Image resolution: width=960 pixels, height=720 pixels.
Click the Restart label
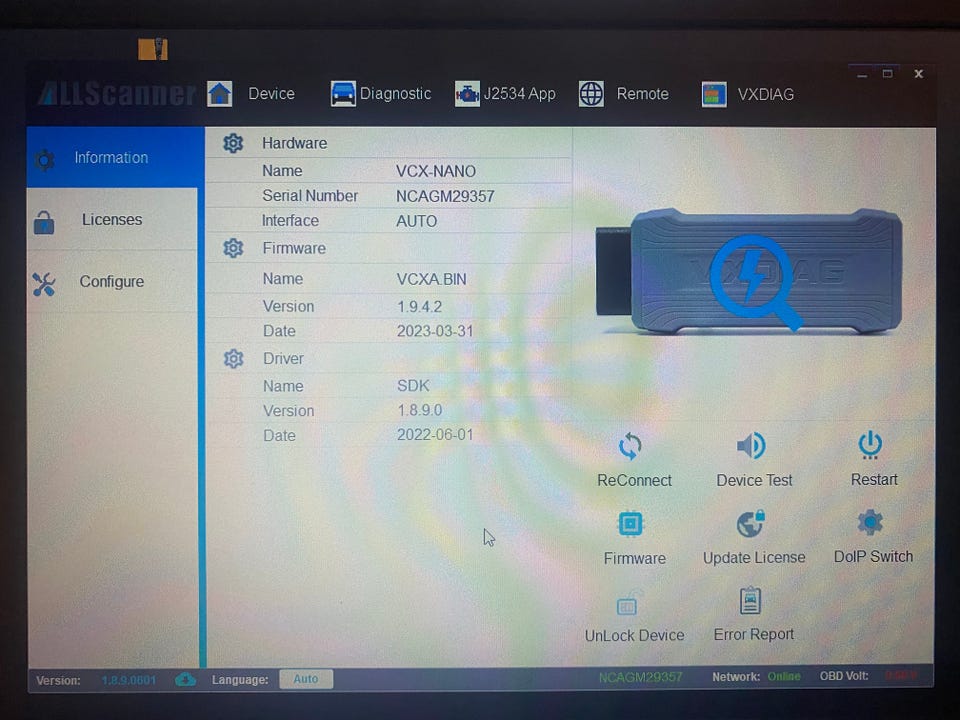point(874,479)
